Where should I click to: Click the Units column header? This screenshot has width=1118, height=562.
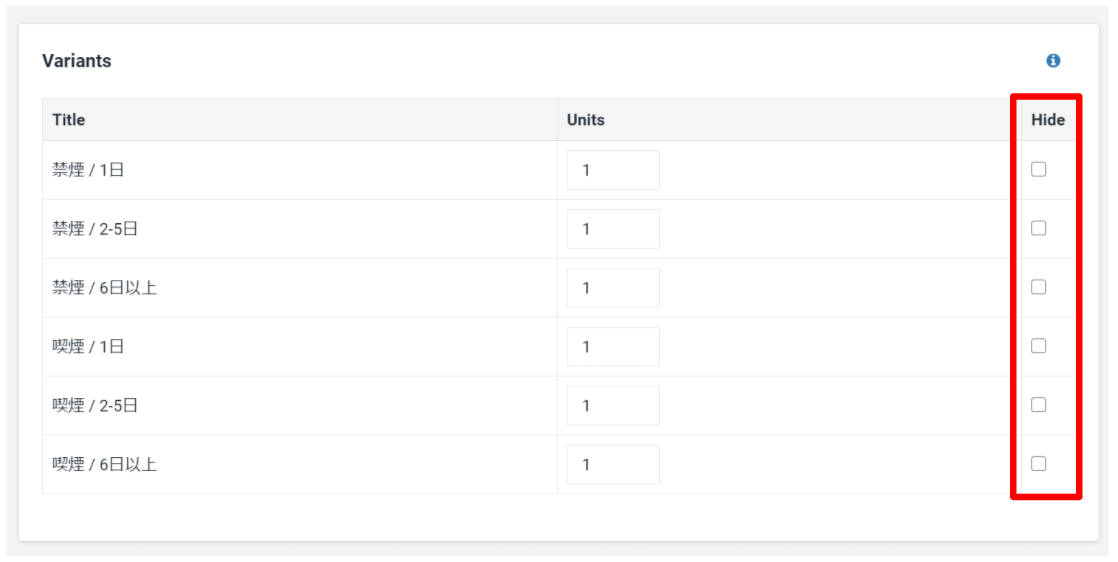[x=586, y=120]
